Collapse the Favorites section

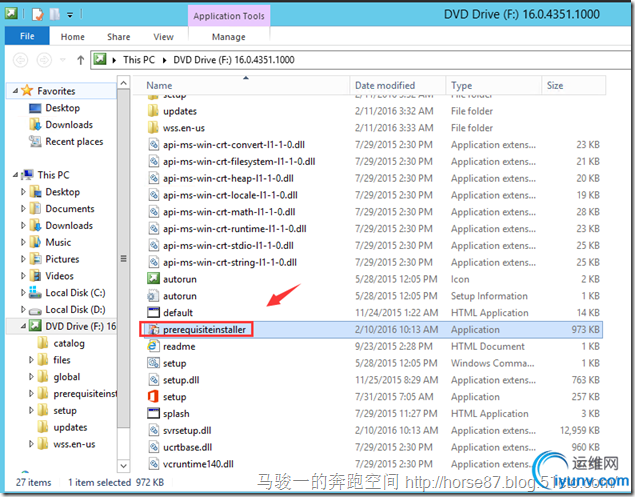[15, 91]
